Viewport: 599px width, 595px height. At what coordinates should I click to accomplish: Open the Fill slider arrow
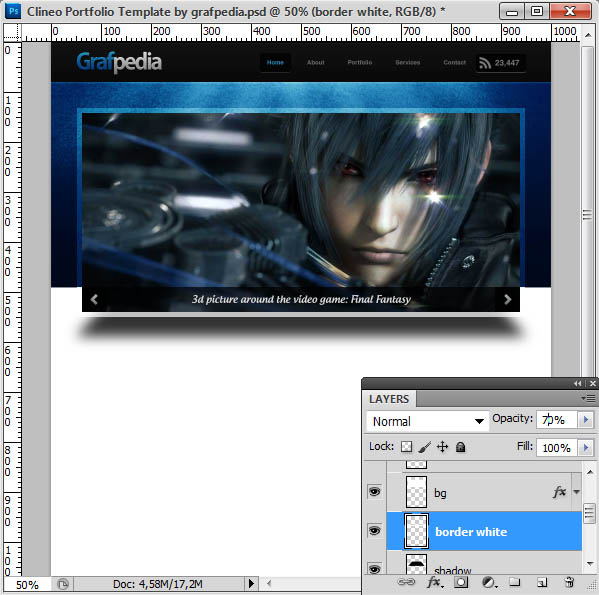pos(586,447)
